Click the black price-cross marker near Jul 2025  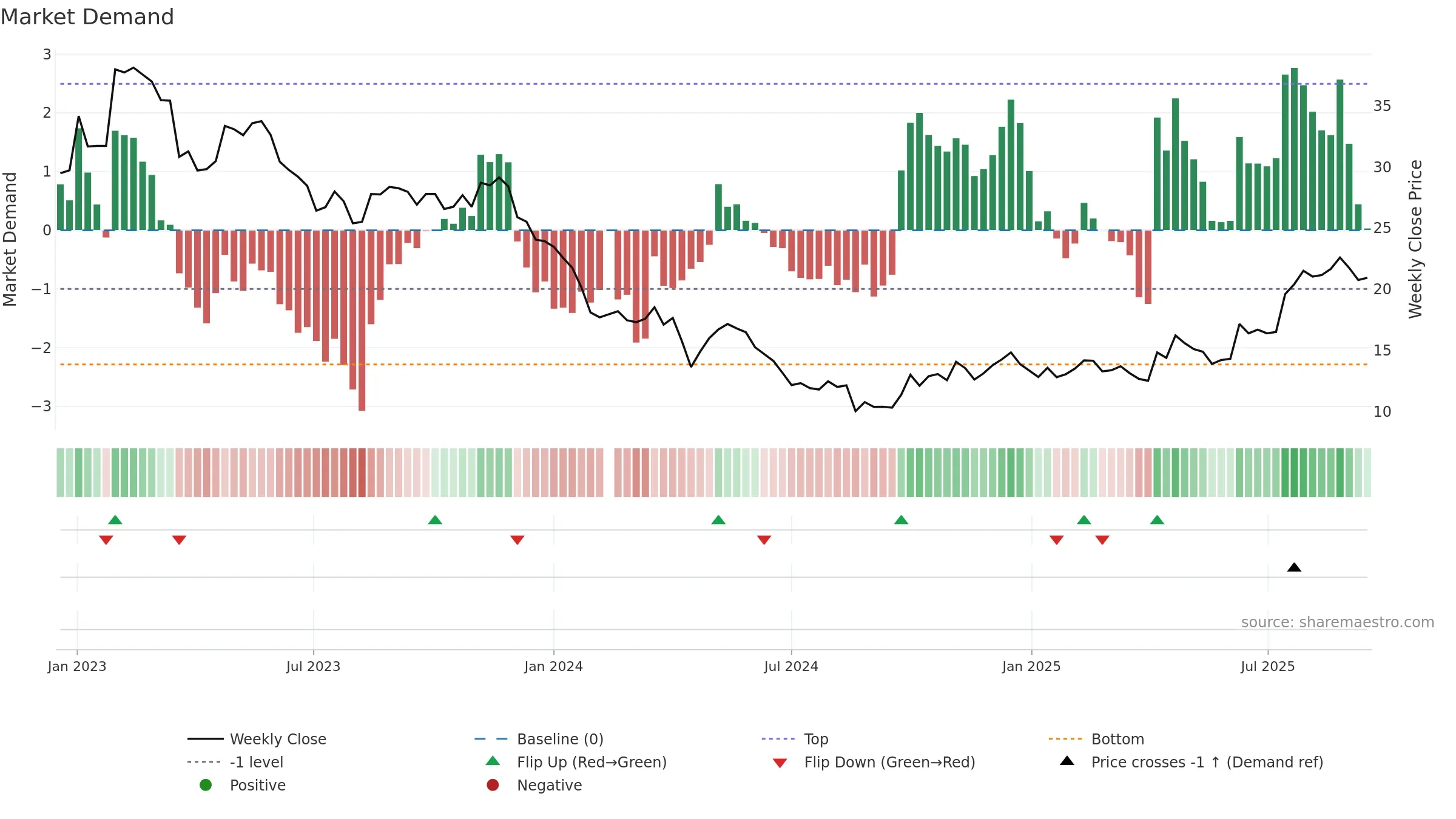1294,567
